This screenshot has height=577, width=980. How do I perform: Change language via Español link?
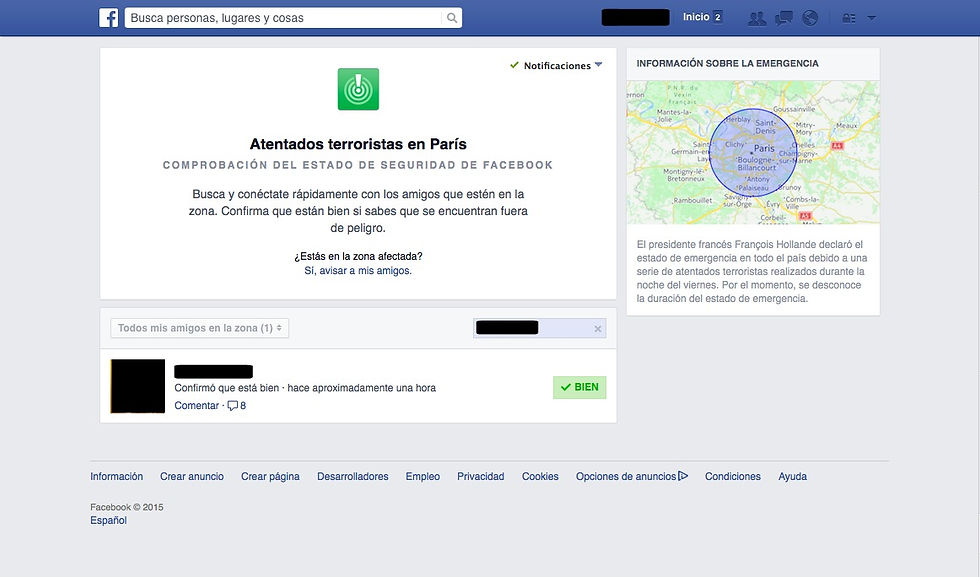pyautogui.click(x=108, y=521)
